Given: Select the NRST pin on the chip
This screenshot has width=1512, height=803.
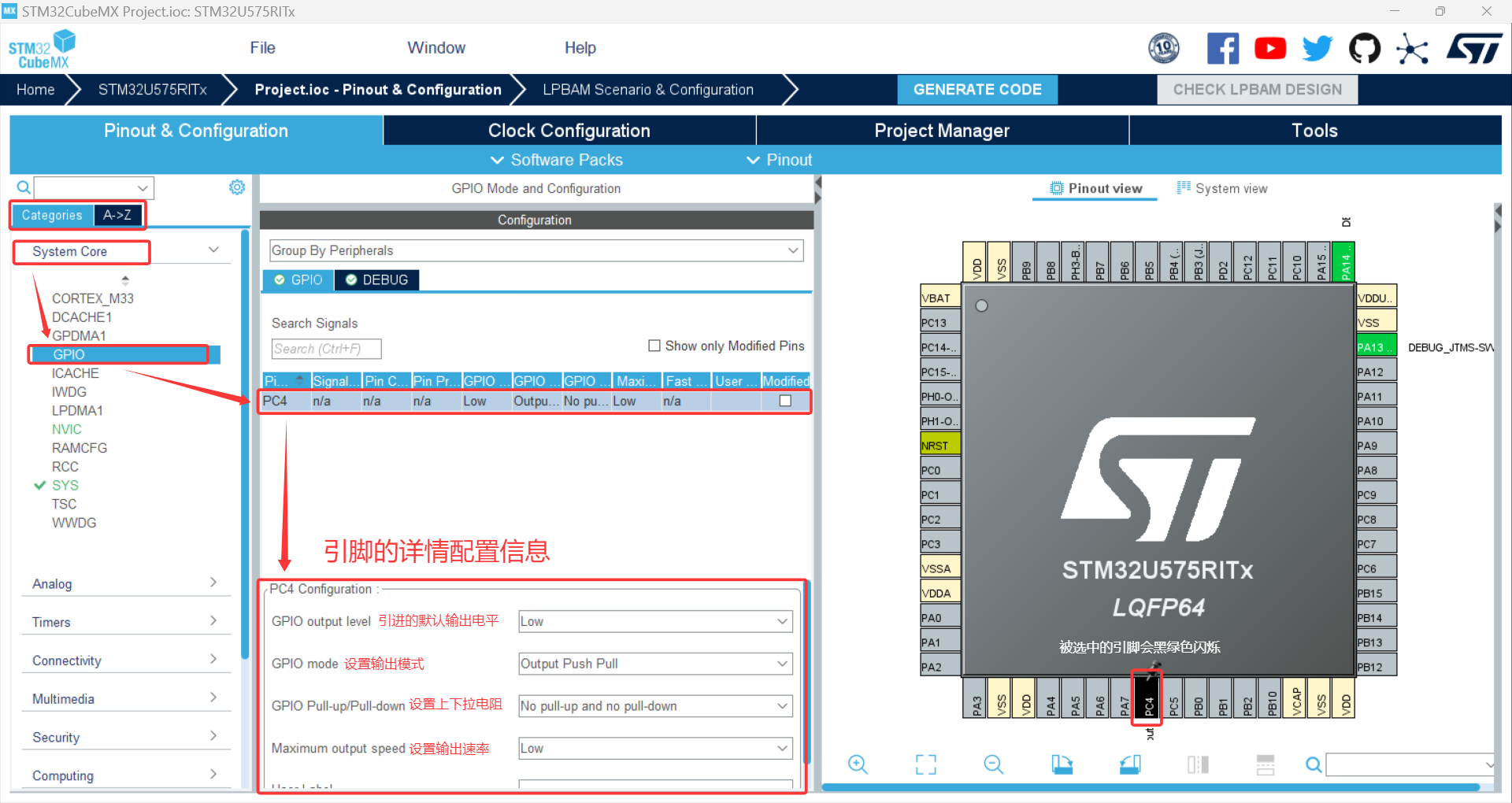Looking at the screenshot, I should [x=940, y=446].
